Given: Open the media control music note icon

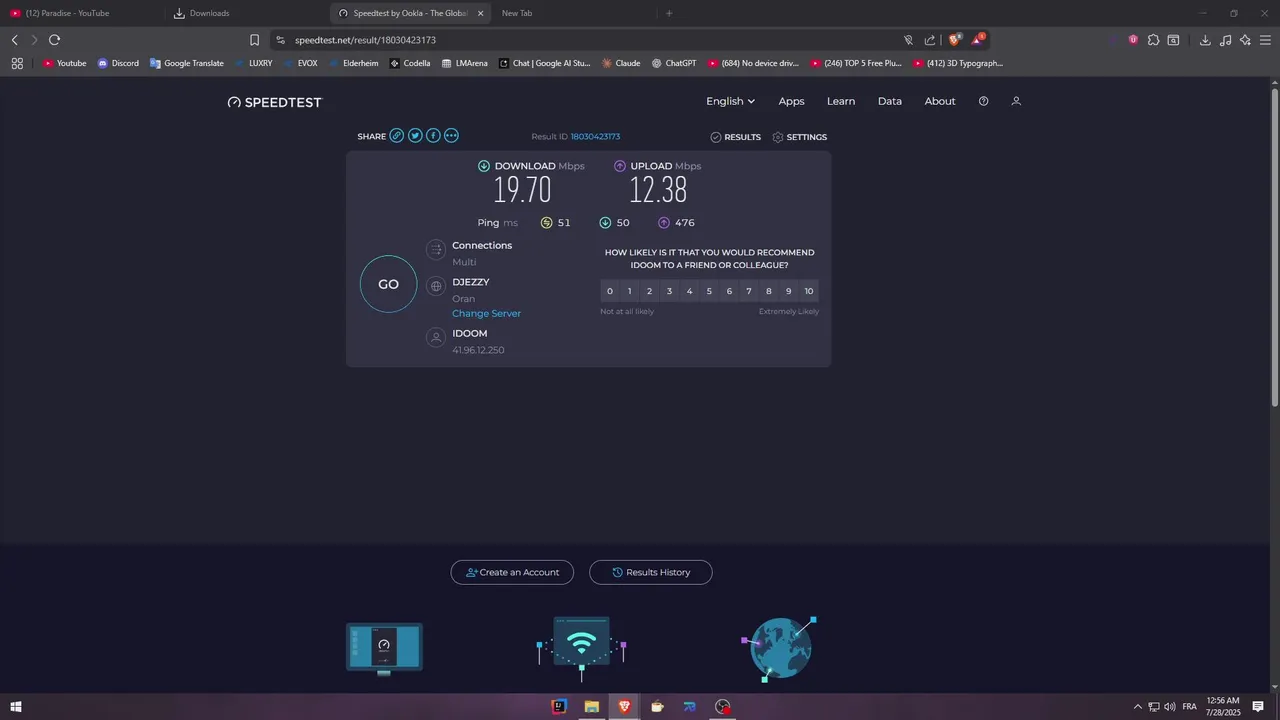Looking at the screenshot, I should pos(1226,40).
